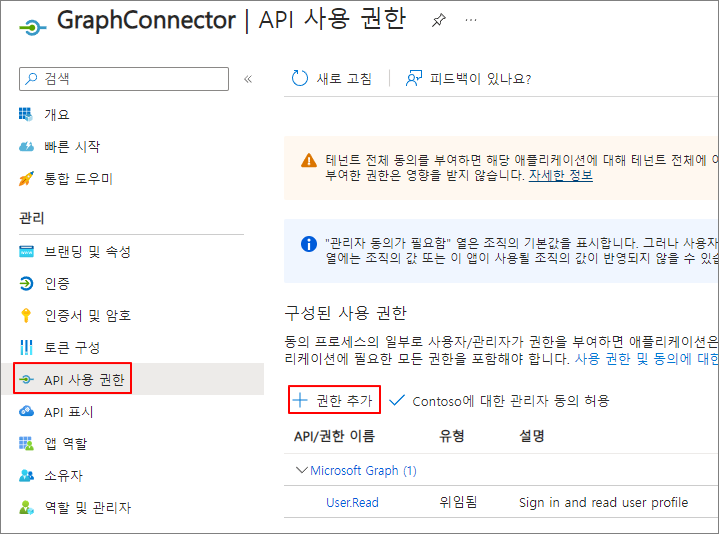The image size is (719, 534).
Task: Click the API 사용 권한 connector icon
Action: click(x=26, y=380)
